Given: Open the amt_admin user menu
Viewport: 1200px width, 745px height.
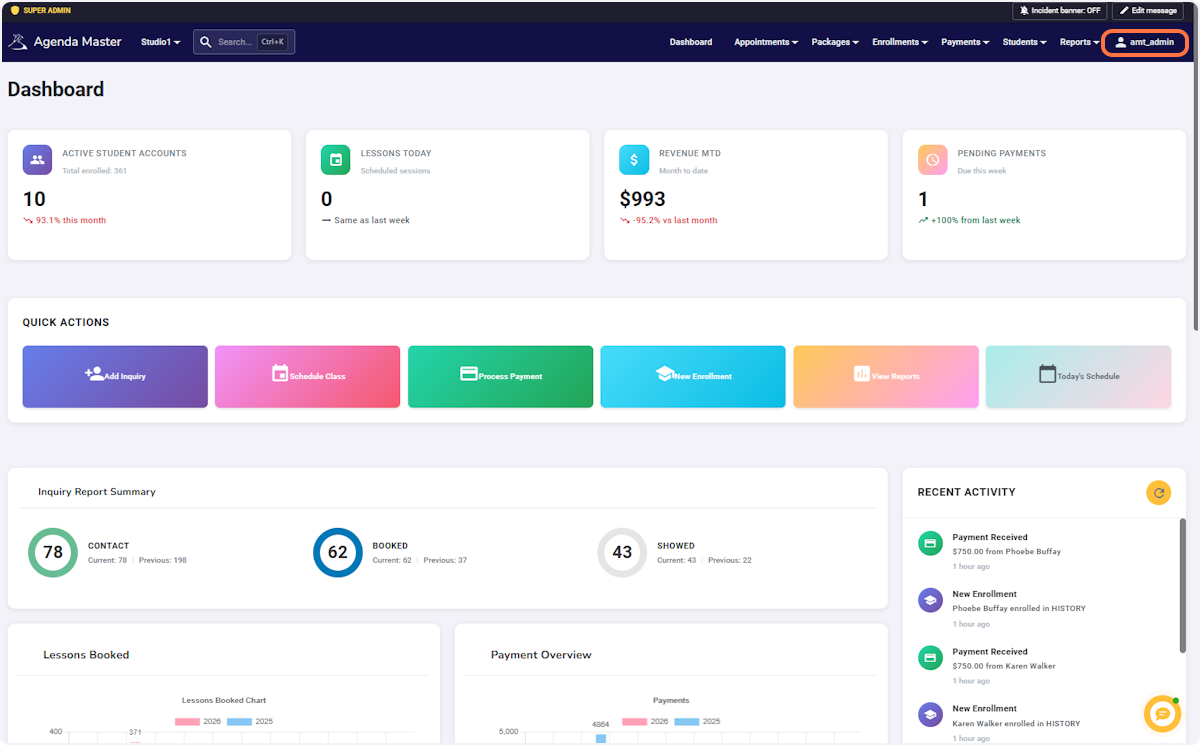Looking at the screenshot, I should click(1145, 42).
